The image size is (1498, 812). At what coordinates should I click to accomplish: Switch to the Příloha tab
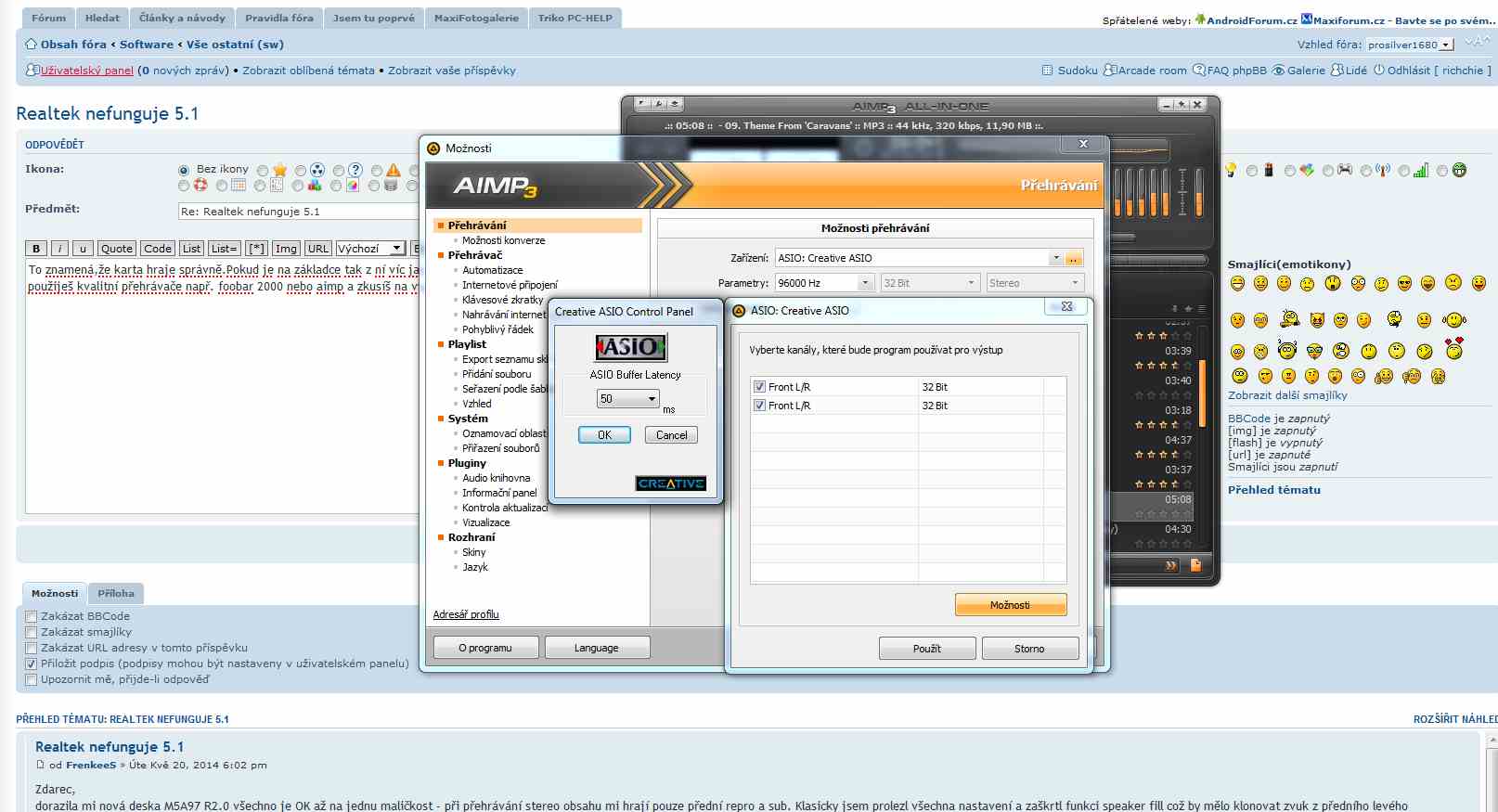116,593
